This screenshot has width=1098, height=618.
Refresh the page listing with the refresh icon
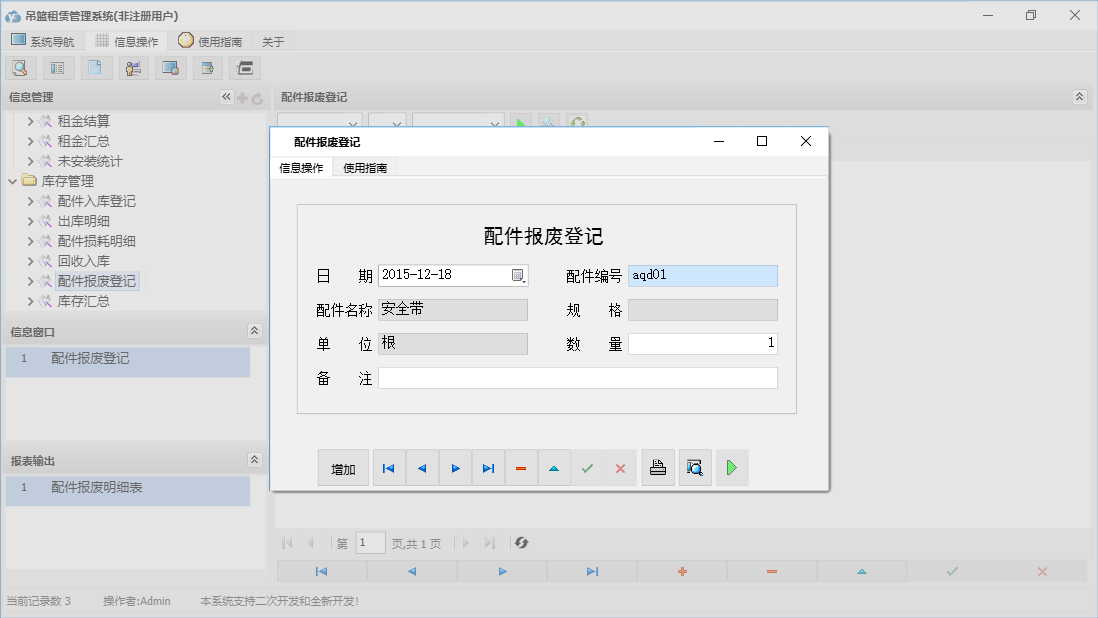coord(521,542)
